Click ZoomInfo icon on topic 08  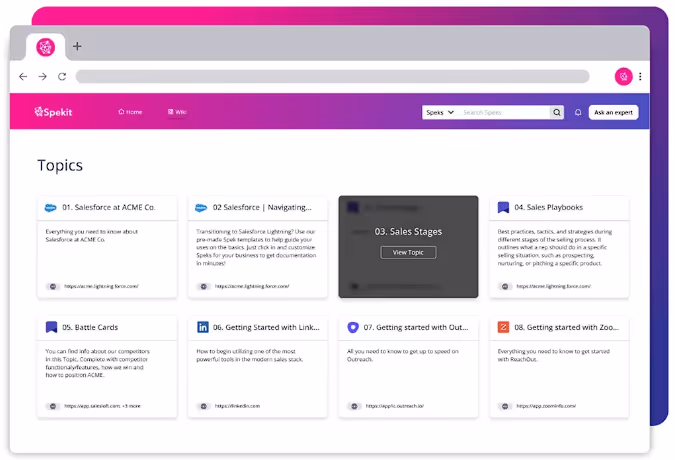pos(503,327)
